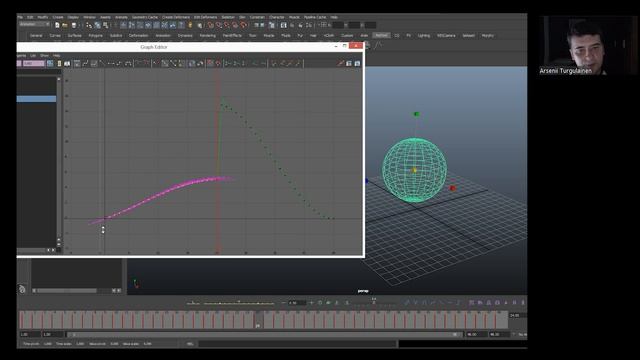Select the highlighted channel in Graph Editor outliner
The image size is (640, 360).
(36, 99)
